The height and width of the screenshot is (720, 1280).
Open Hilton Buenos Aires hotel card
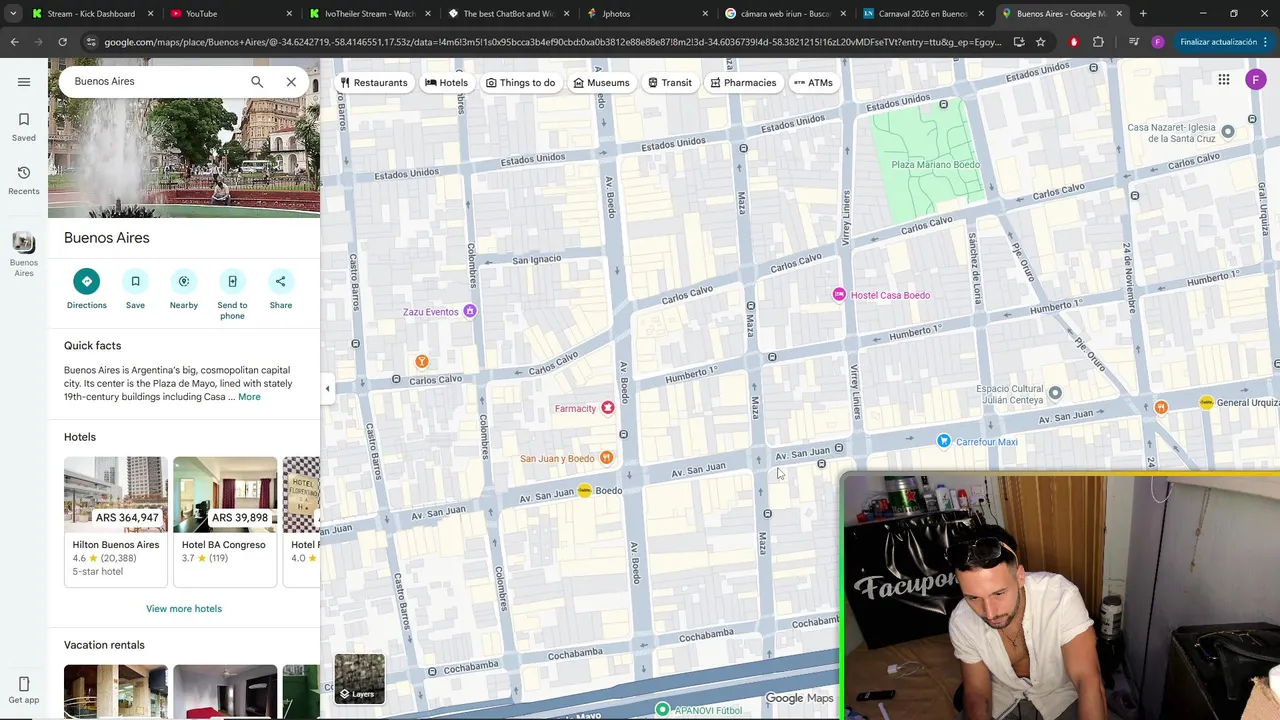[116, 521]
